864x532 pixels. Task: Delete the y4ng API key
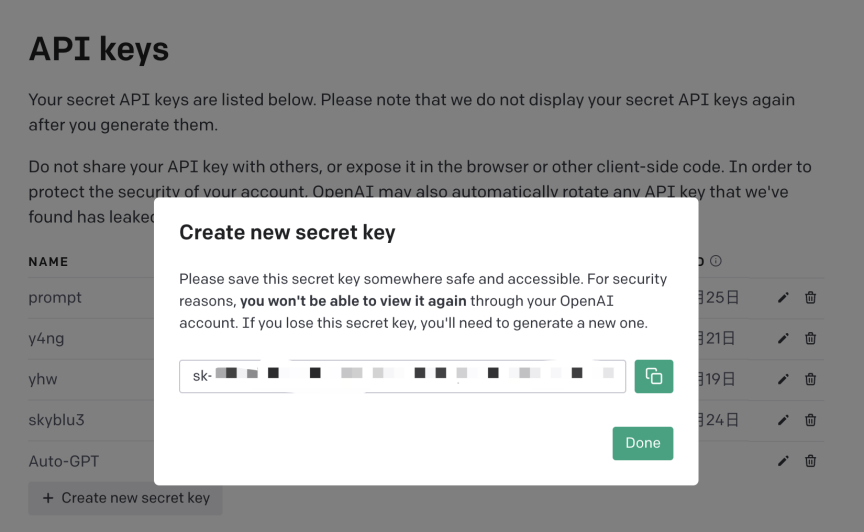pyautogui.click(x=810, y=338)
